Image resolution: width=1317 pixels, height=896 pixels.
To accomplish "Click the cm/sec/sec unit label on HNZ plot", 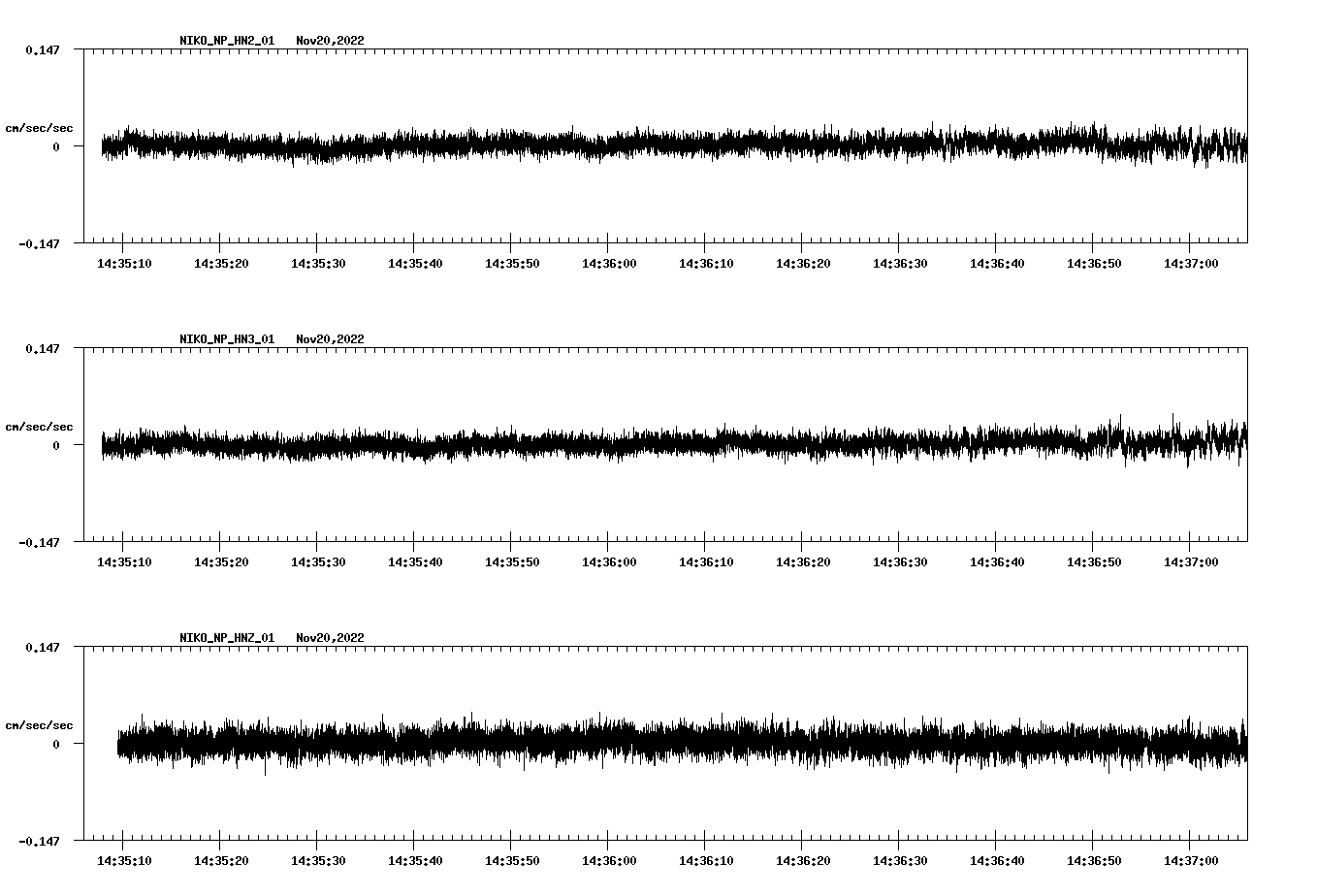I will click(x=39, y=725).
